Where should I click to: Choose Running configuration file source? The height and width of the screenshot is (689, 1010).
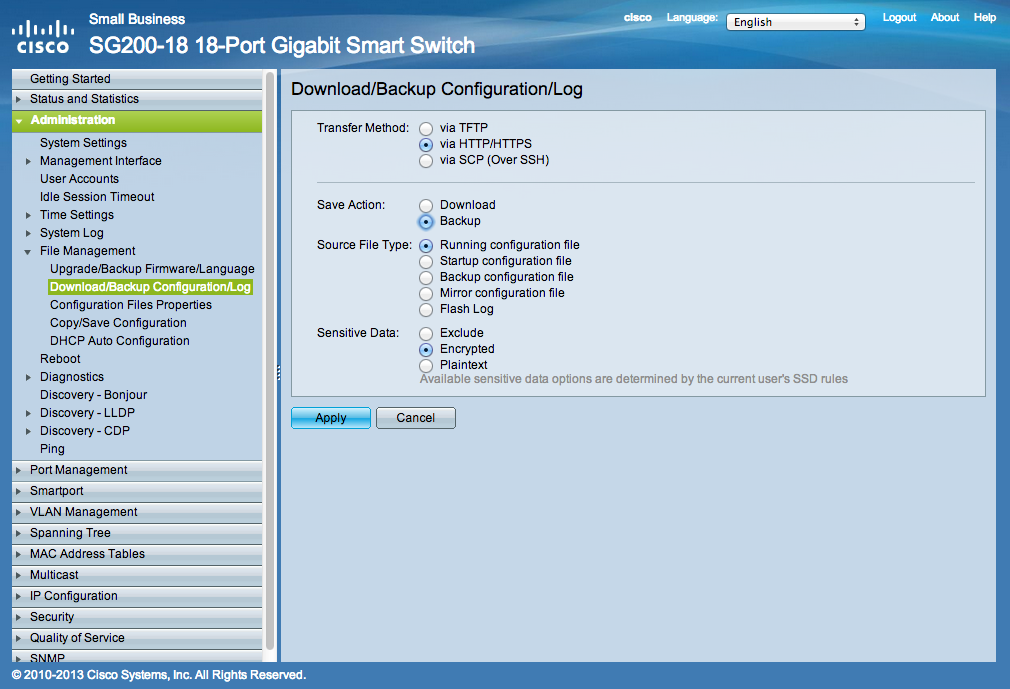click(426, 245)
